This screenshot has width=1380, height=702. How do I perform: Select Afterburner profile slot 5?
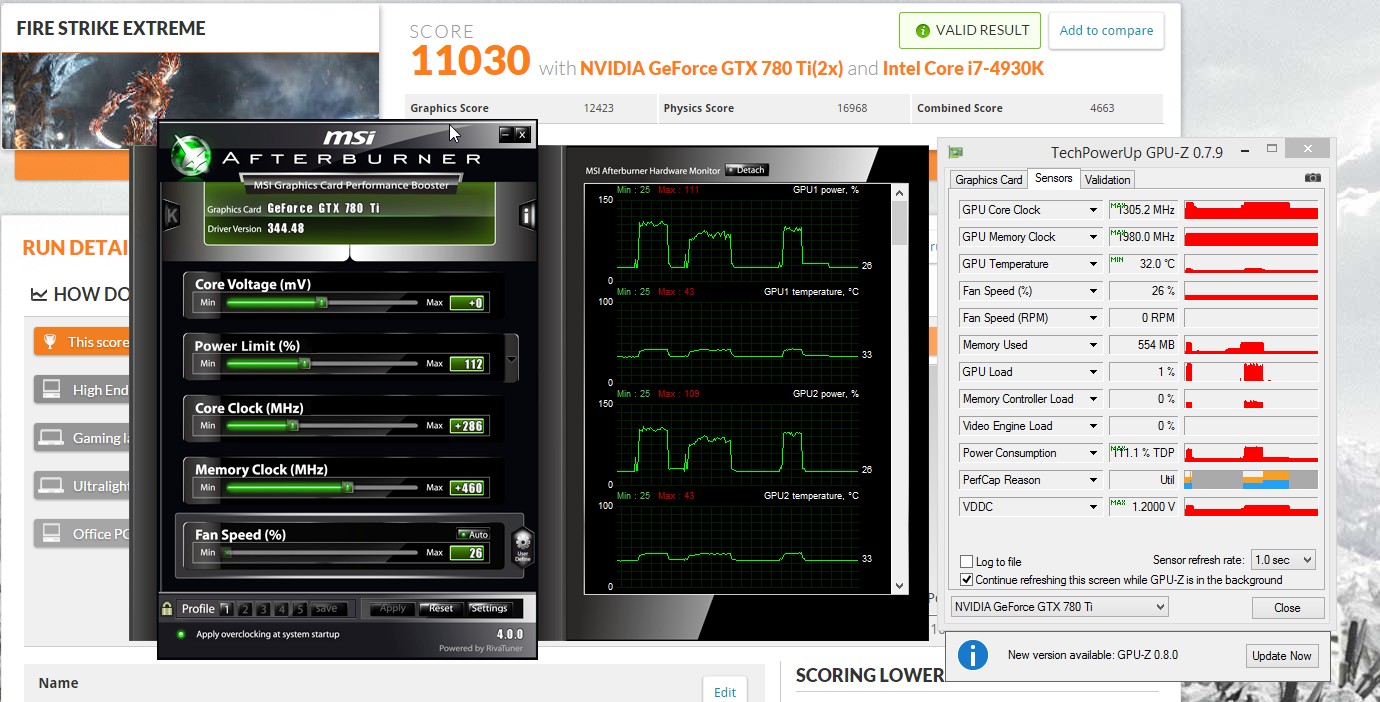point(301,608)
